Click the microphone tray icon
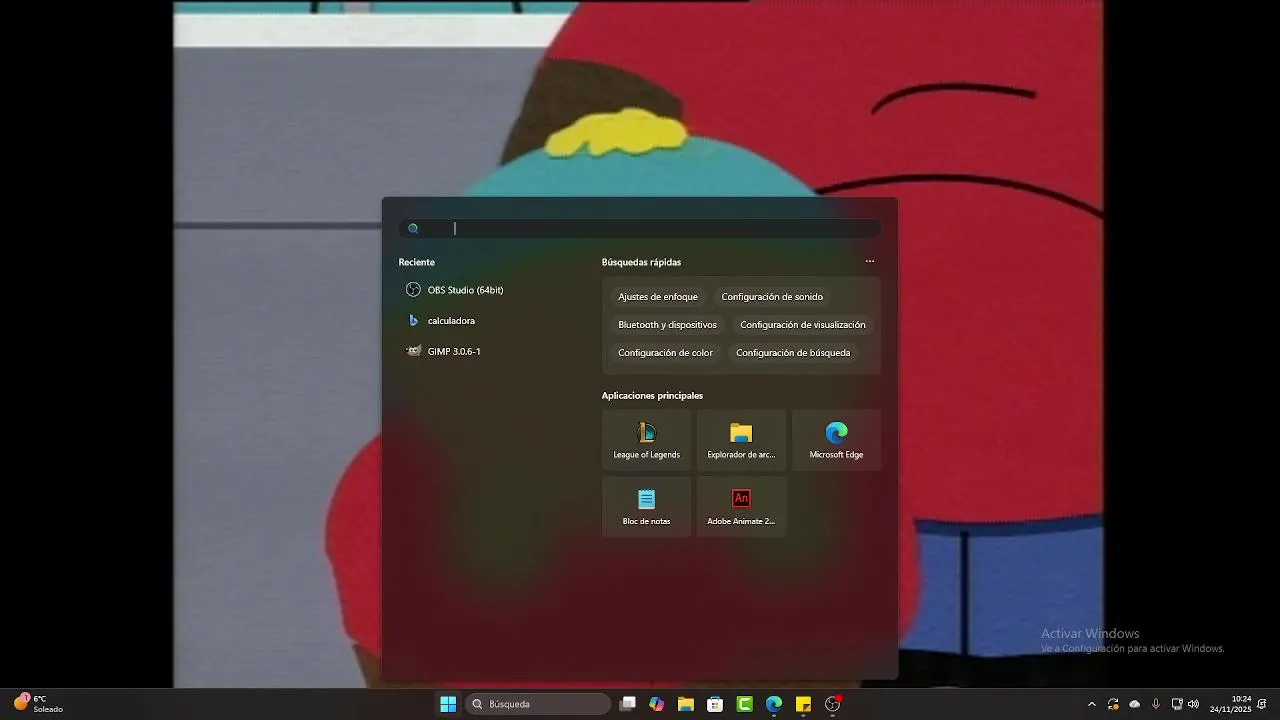The width and height of the screenshot is (1280, 720). pos(1156,704)
